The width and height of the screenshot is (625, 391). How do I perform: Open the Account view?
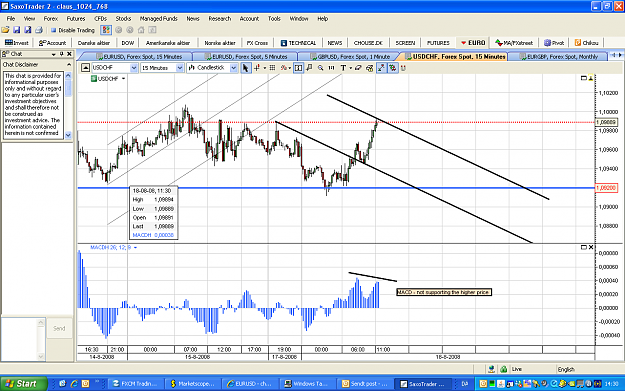53,43
